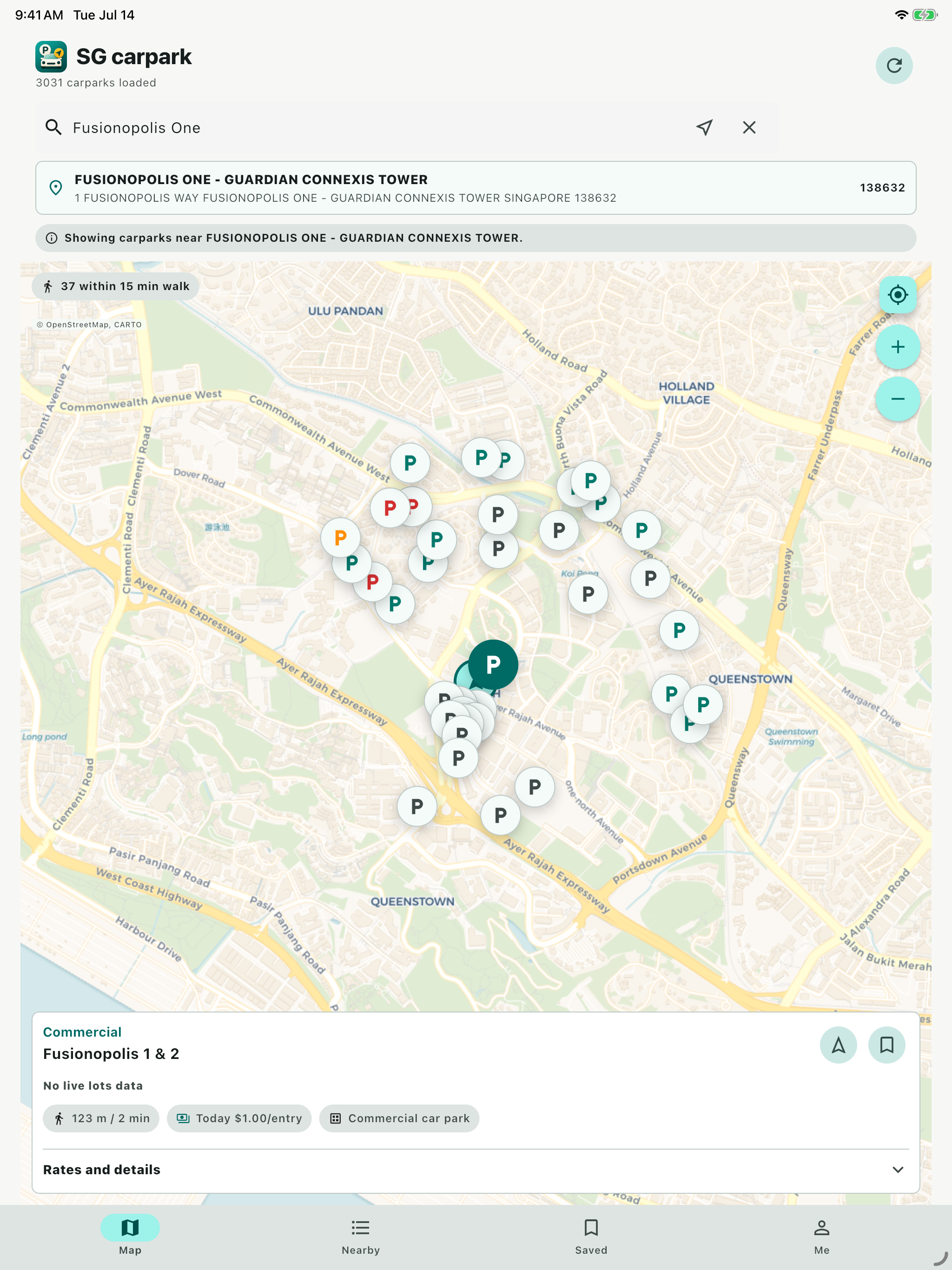
Task: Click the search field with Fusionopolis One
Action: click(407, 127)
